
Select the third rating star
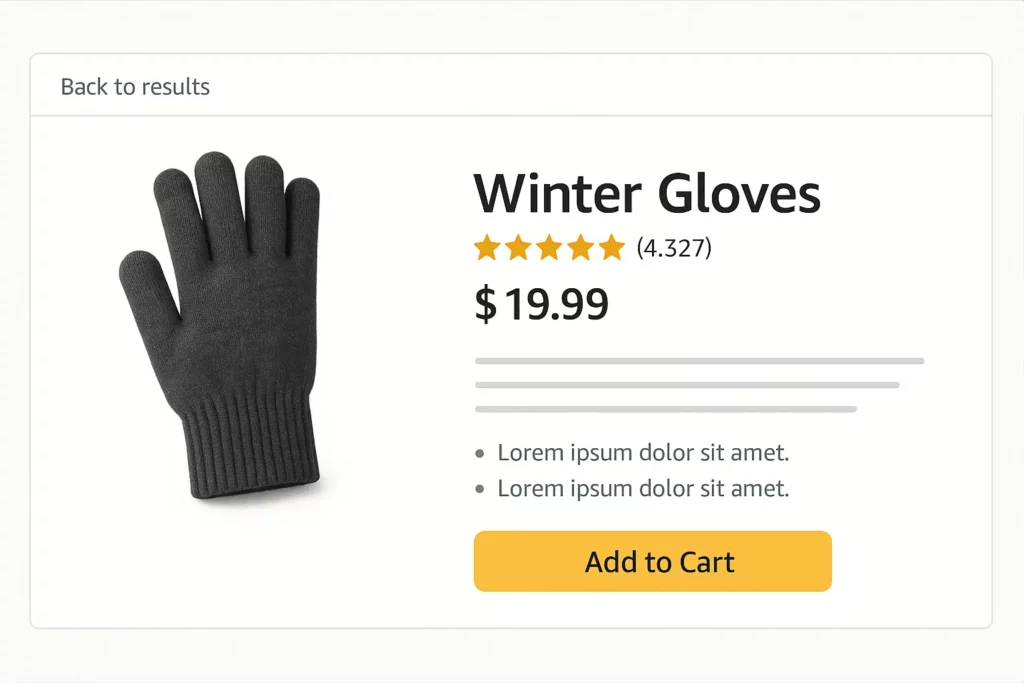click(549, 248)
